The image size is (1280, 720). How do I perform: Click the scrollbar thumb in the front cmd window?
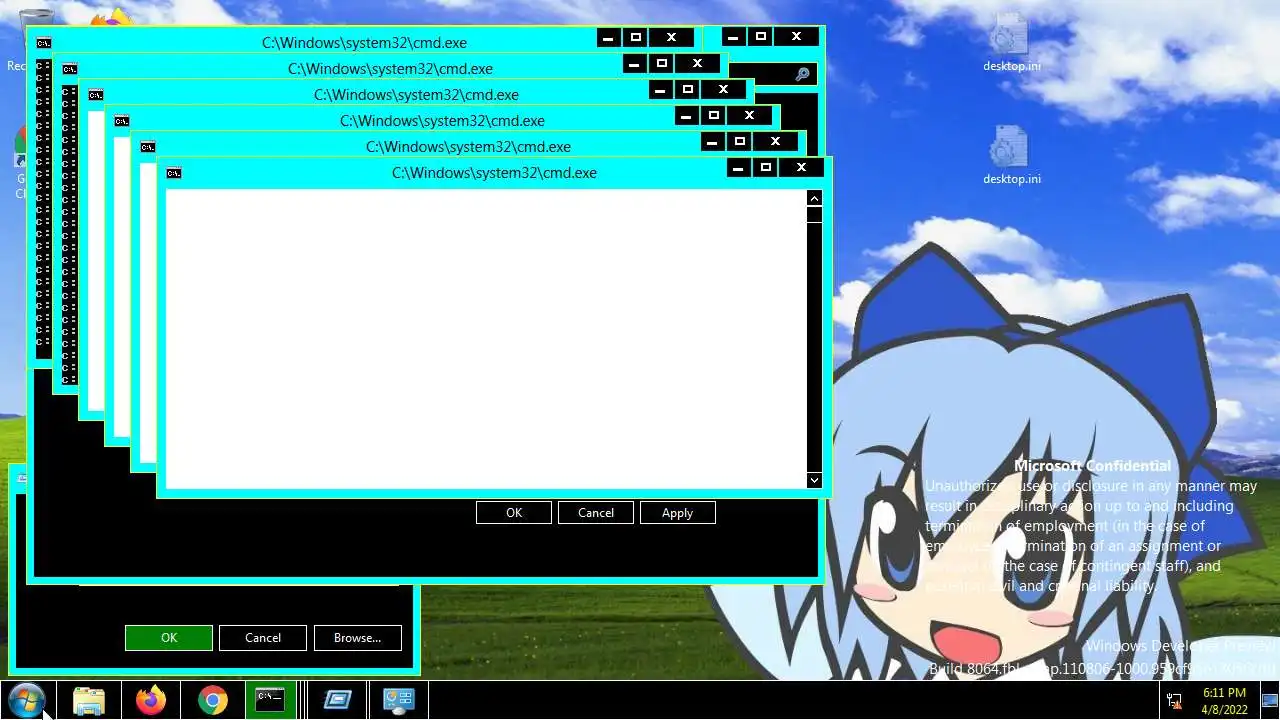coord(814,214)
